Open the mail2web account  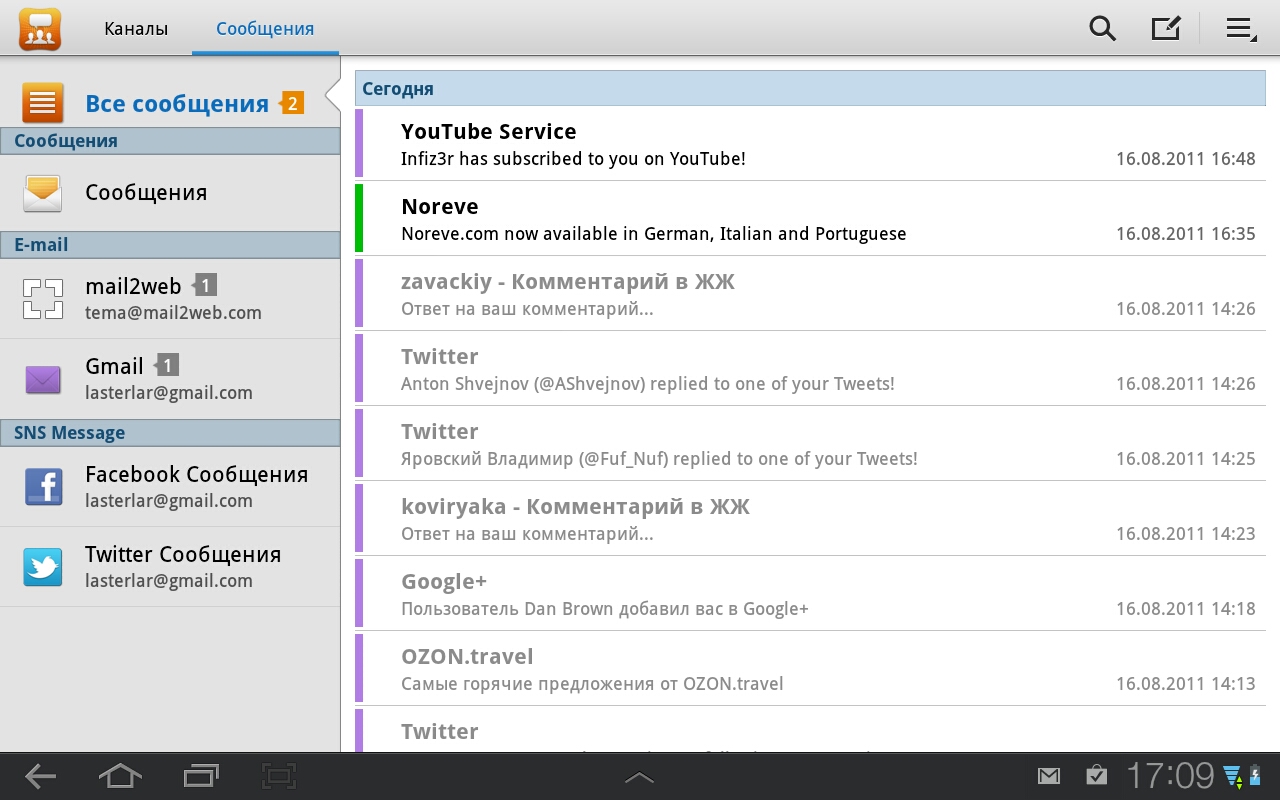click(170, 298)
